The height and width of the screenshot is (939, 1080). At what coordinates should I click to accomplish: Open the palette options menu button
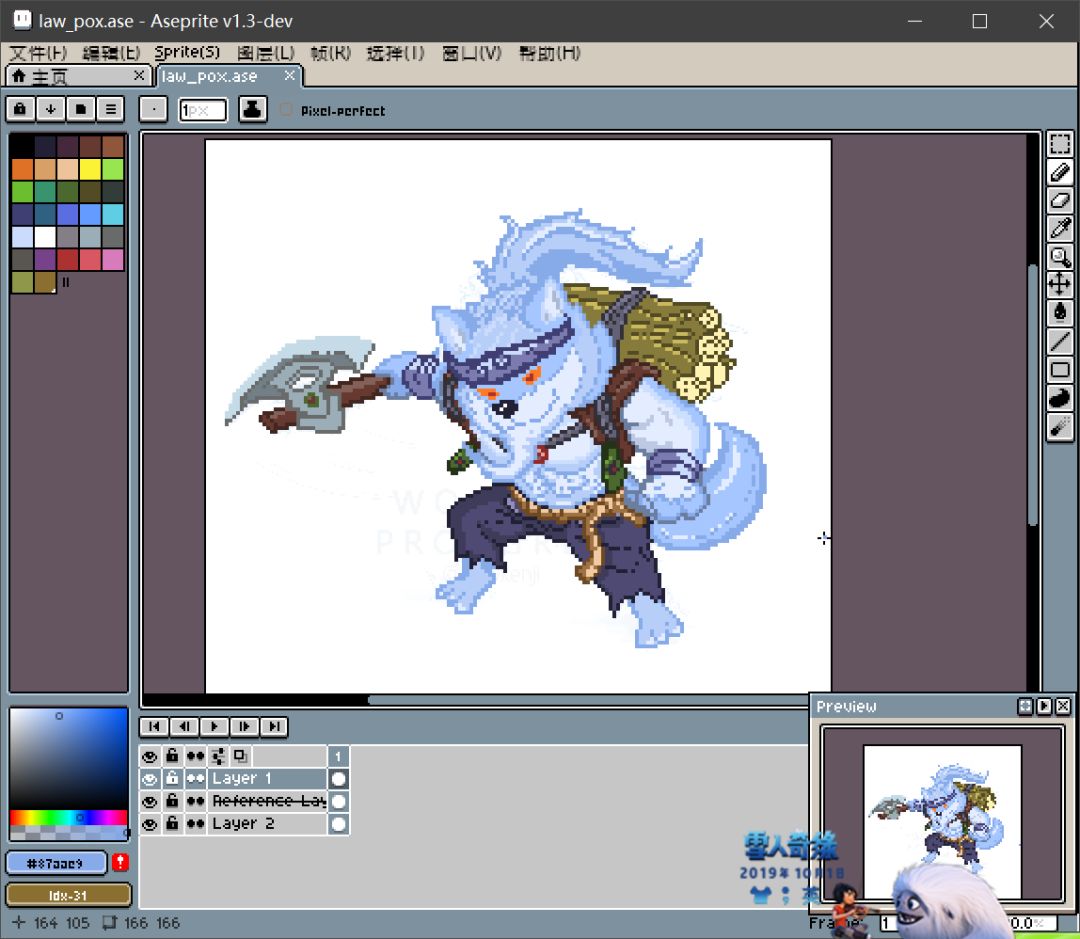click(110, 109)
